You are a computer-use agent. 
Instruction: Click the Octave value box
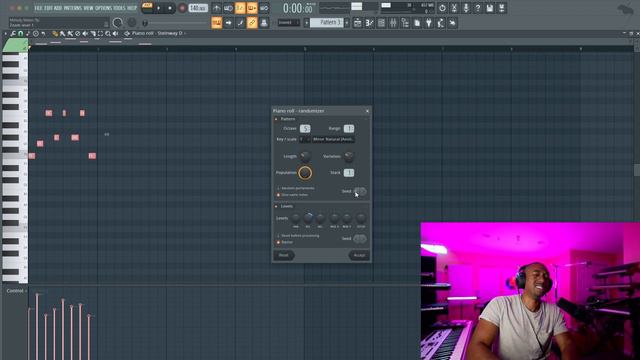pos(305,129)
